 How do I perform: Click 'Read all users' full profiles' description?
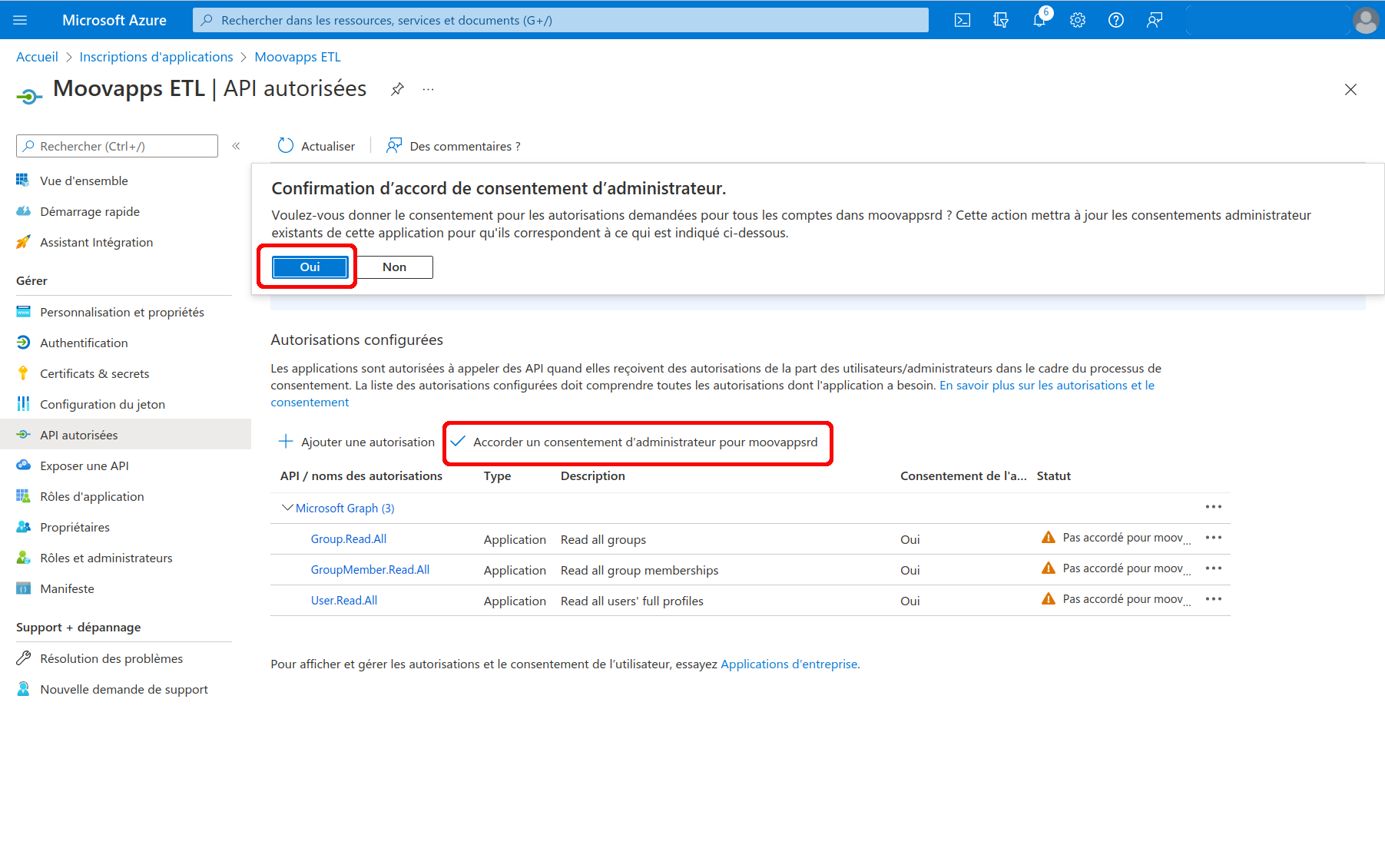point(631,601)
